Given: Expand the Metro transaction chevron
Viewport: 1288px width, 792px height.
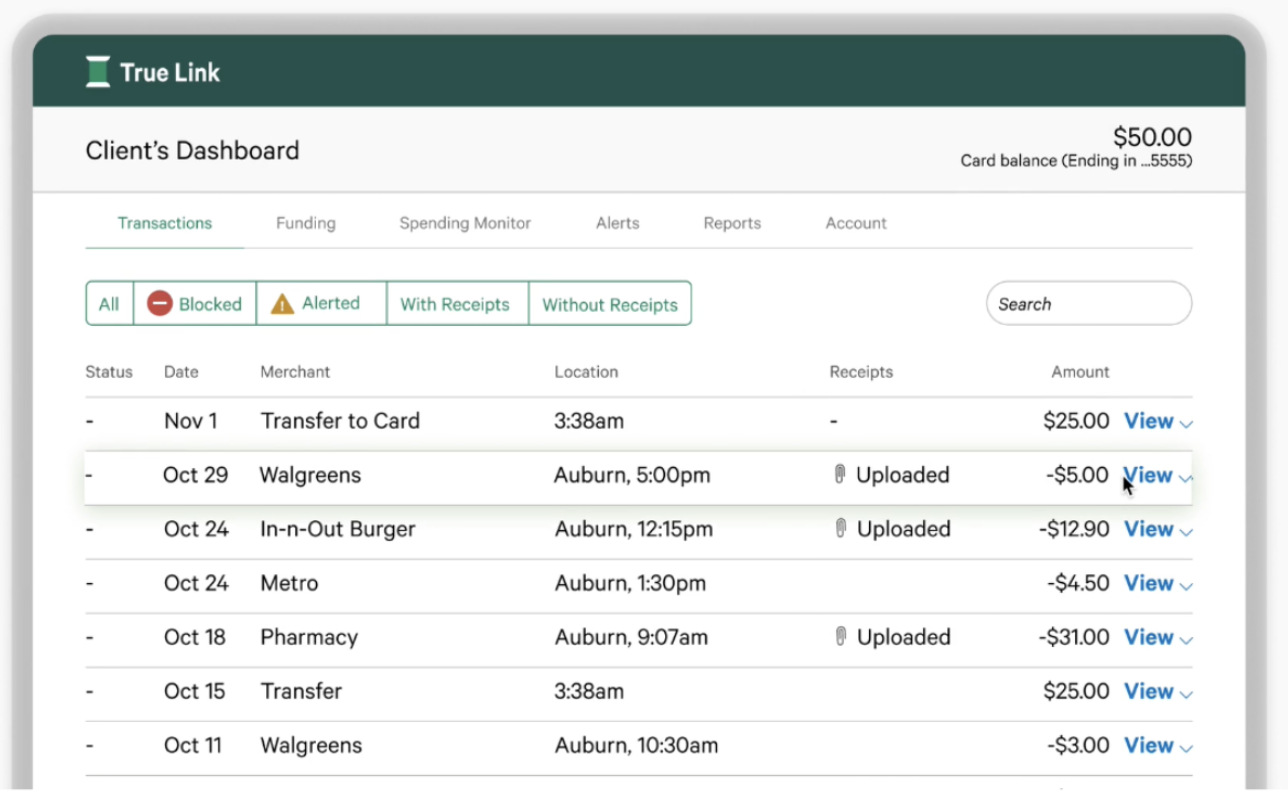Looking at the screenshot, I should [x=1186, y=586].
